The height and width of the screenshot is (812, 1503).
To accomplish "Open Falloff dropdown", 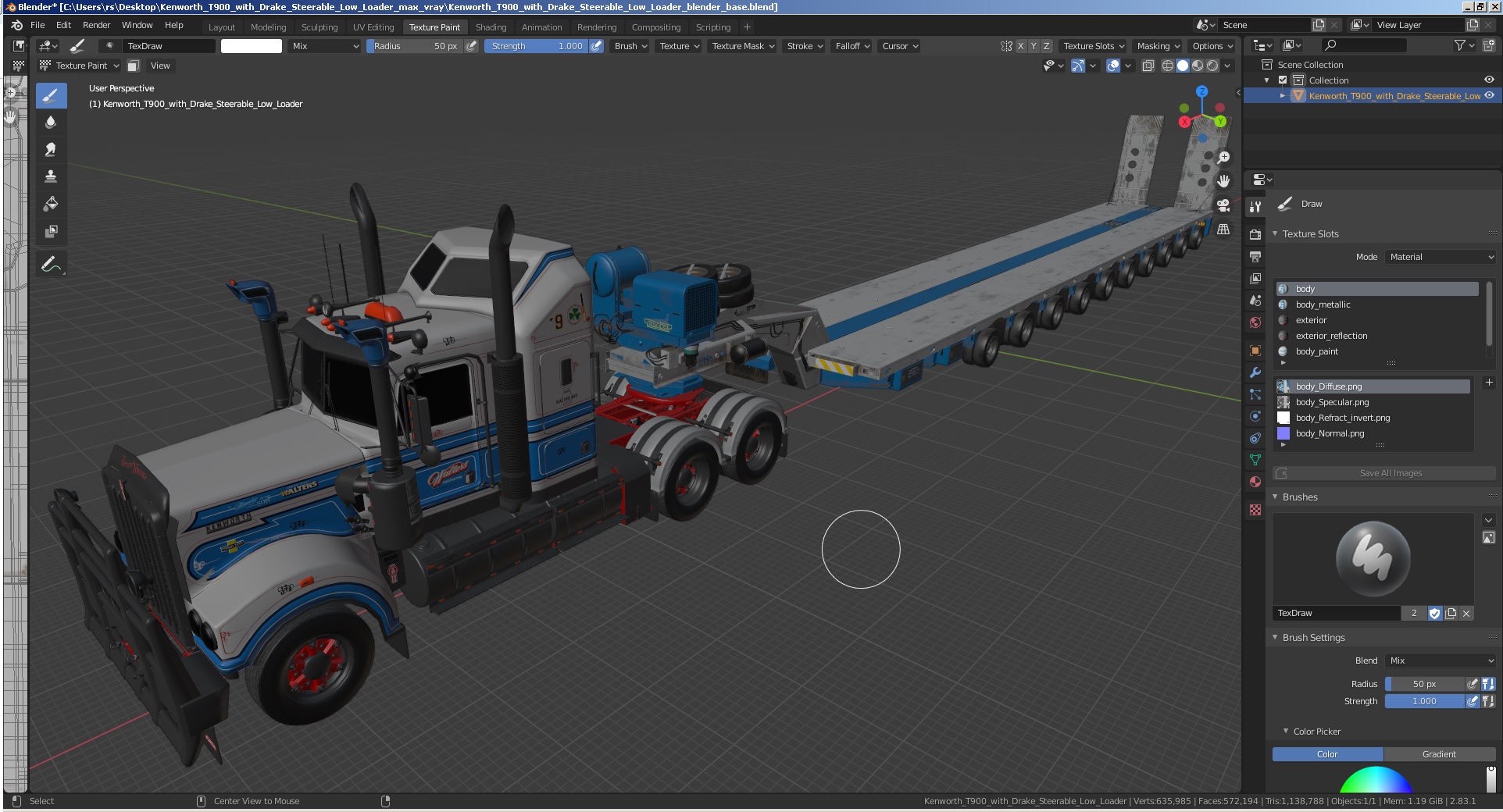I will 852,46.
